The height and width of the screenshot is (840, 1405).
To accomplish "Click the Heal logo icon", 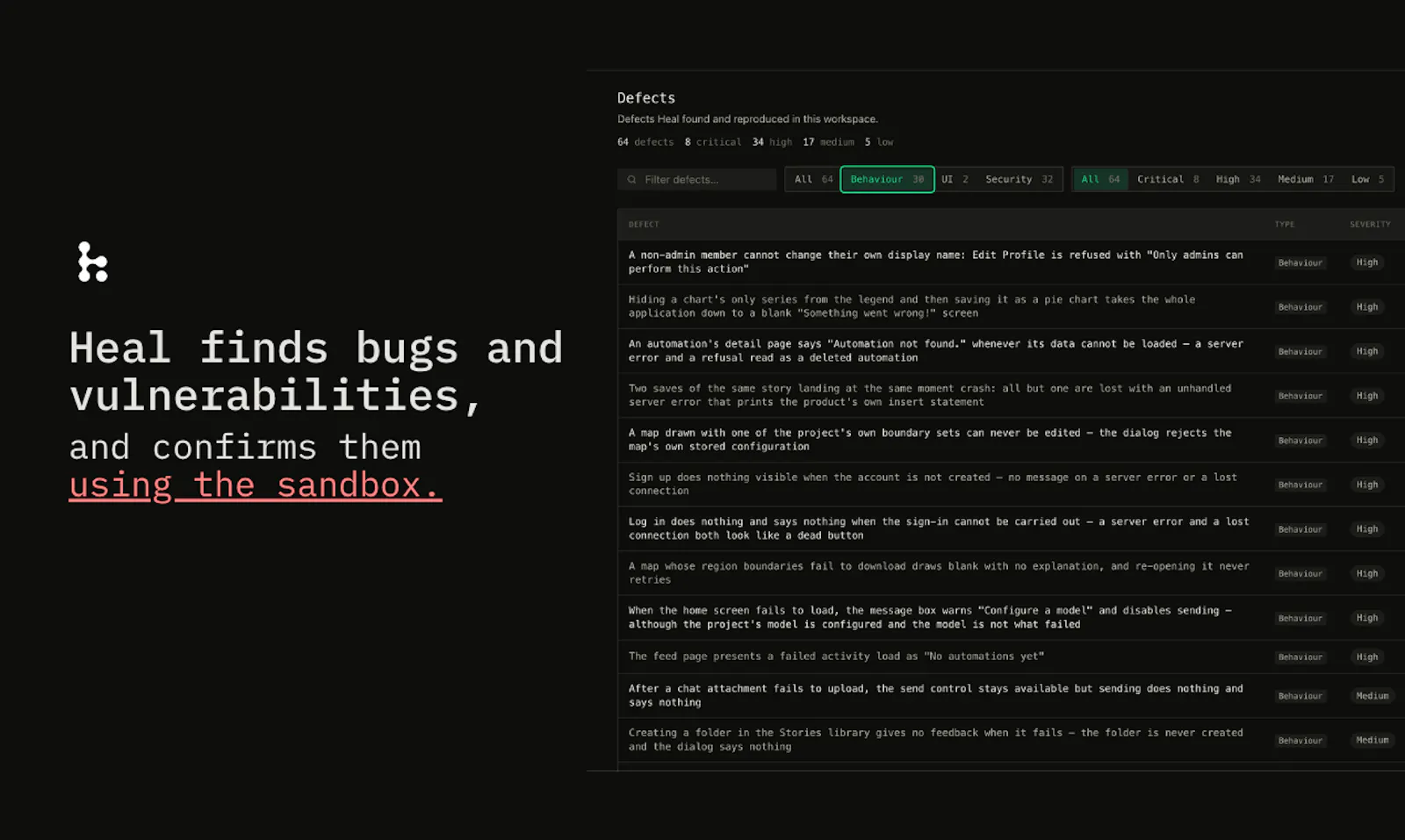I will pyautogui.click(x=92, y=262).
